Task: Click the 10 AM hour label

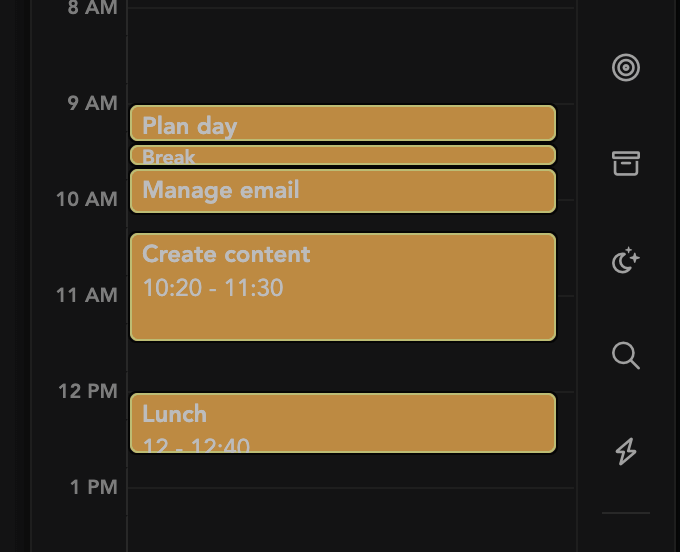Action: click(x=87, y=199)
